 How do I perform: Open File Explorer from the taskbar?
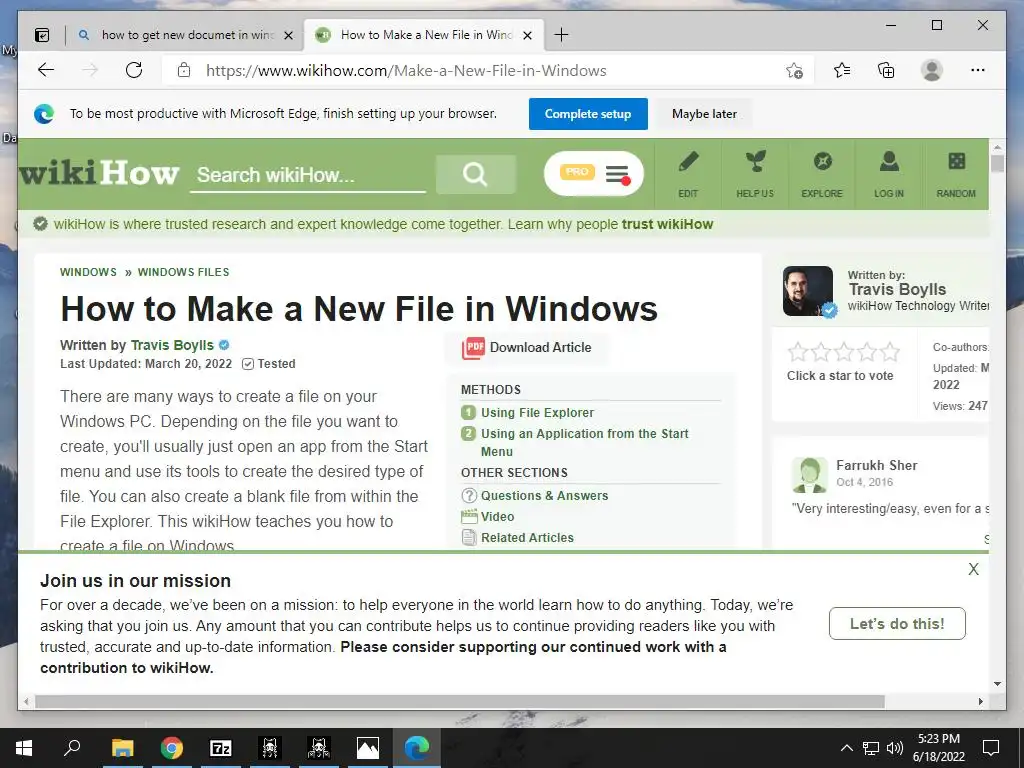coord(122,748)
